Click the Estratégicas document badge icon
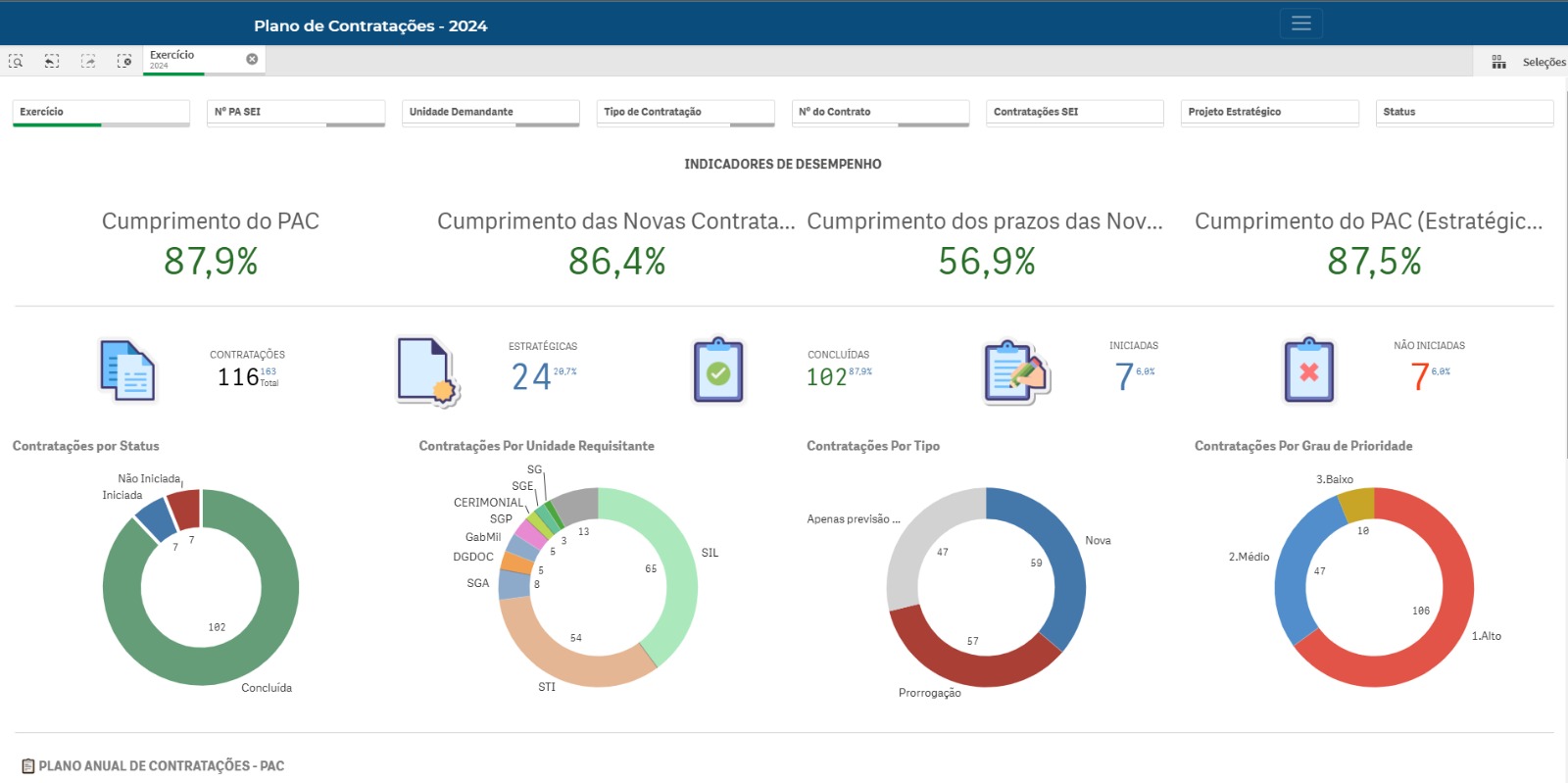1568x783 pixels. tap(428, 371)
